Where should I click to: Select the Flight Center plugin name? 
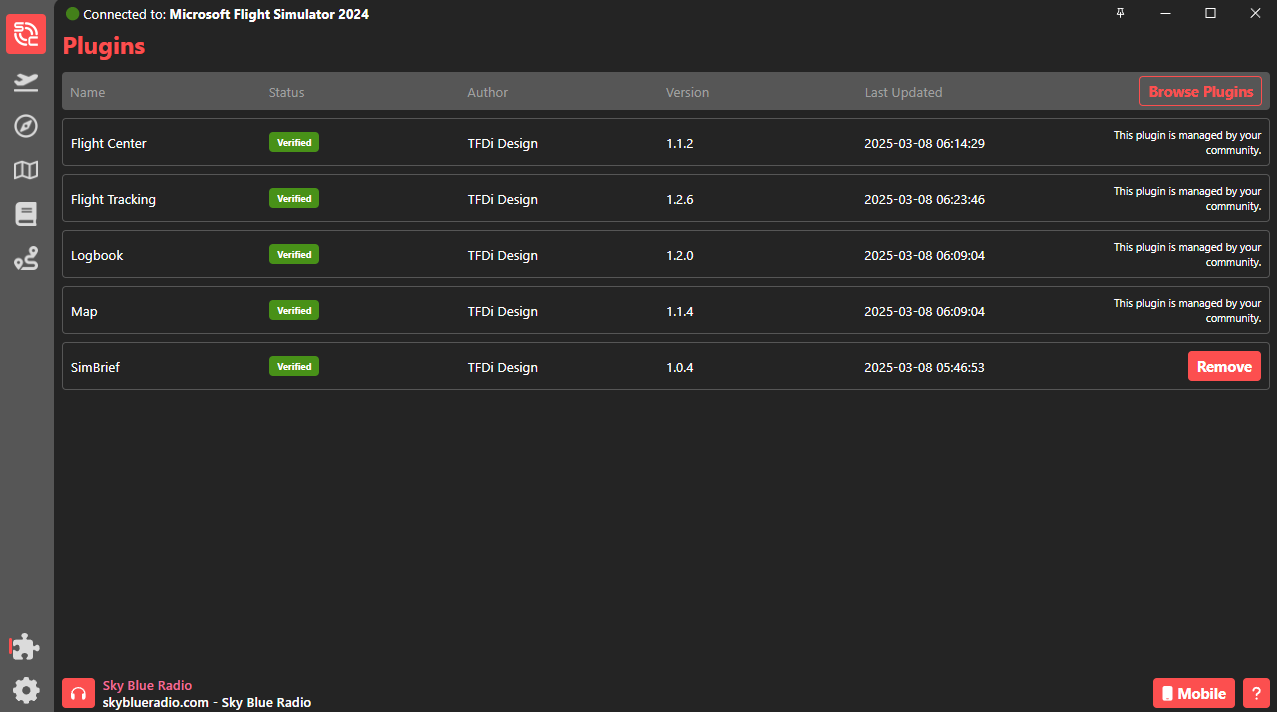click(x=109, y=143)
